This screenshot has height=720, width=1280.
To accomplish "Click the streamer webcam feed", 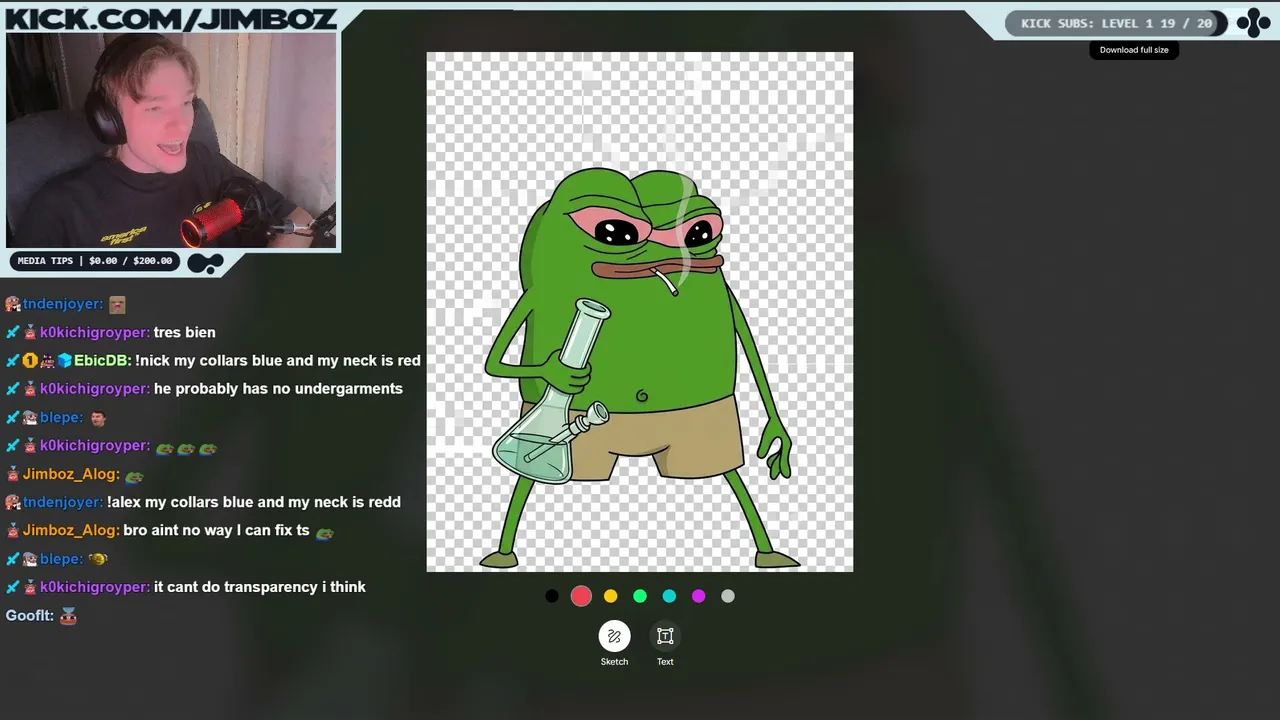I will point(171,140).
